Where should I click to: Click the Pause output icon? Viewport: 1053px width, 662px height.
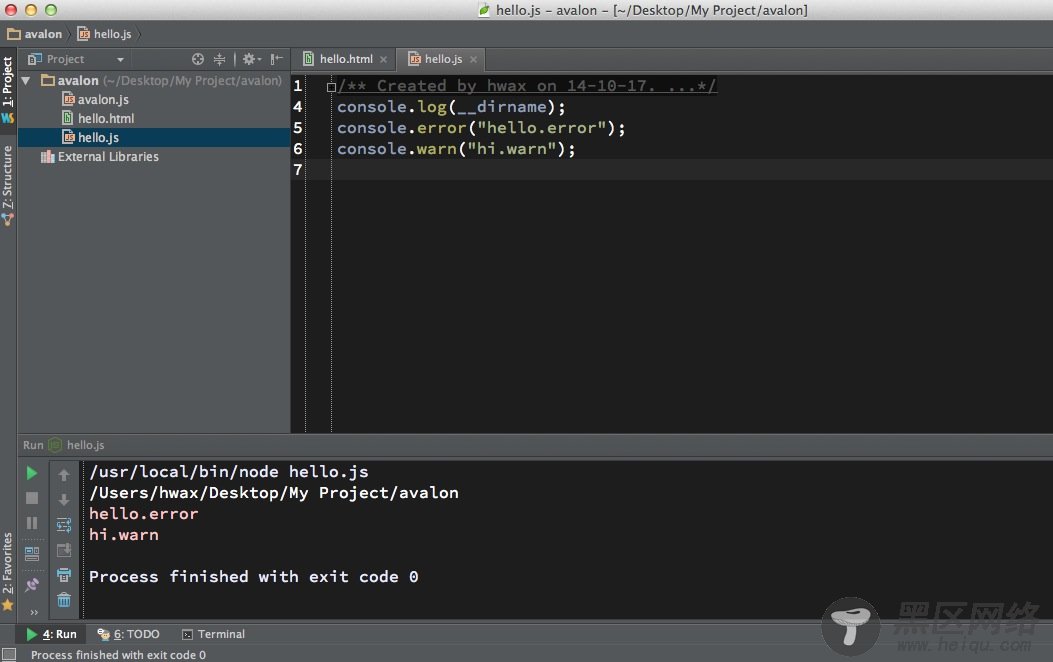[32, 523]
